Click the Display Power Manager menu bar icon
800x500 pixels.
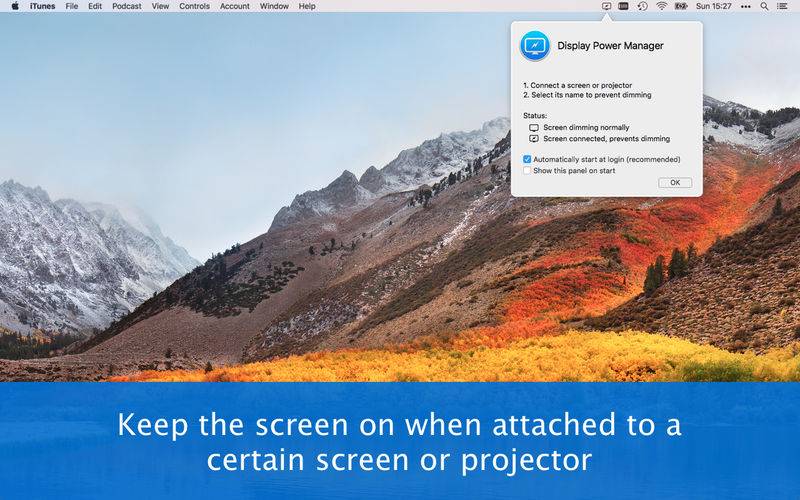click(x=606, y=6)
